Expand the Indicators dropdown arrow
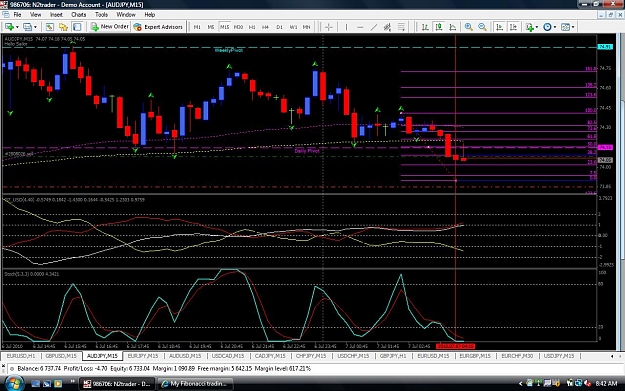This screenshot has width=625, height=391. click(x=537, y=27)
